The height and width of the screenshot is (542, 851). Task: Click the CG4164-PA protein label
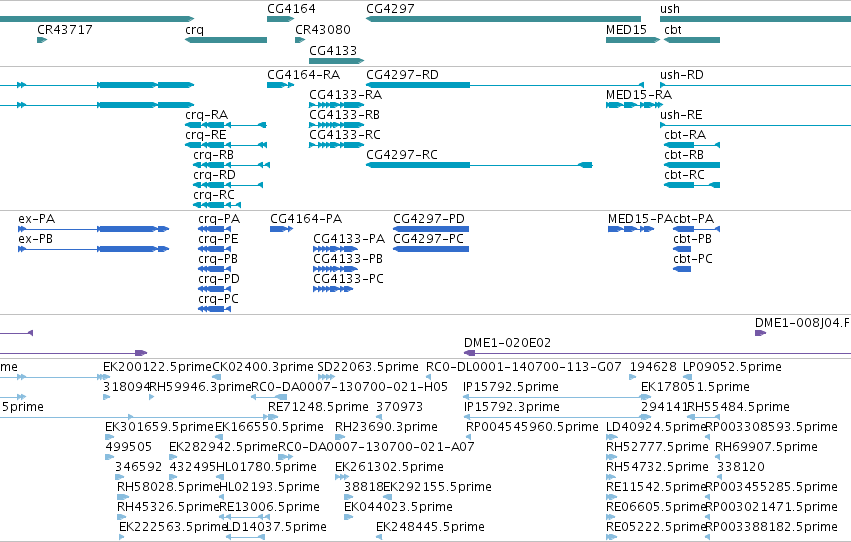coord(306,219)
